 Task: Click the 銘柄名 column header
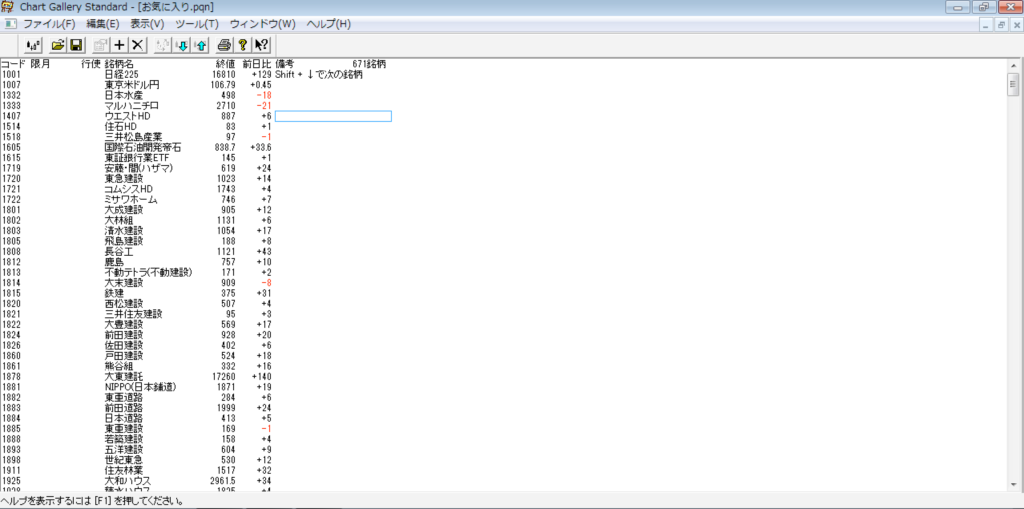119,64
